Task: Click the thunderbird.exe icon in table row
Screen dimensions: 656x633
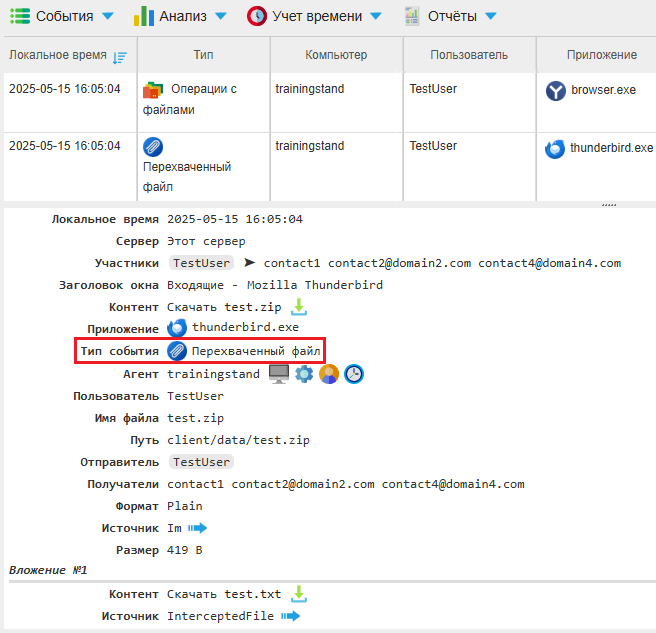Action: 555,149
